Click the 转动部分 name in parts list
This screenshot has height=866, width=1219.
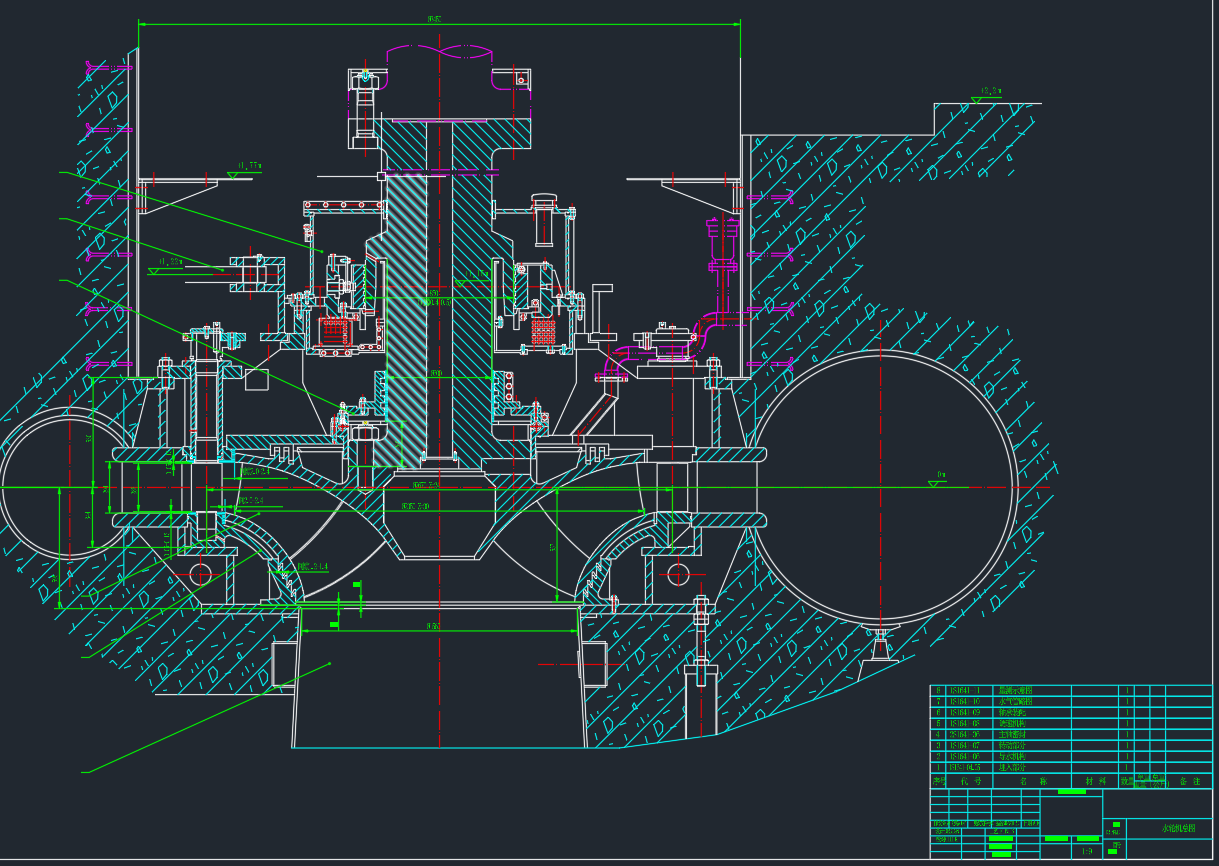point(1012,746)
